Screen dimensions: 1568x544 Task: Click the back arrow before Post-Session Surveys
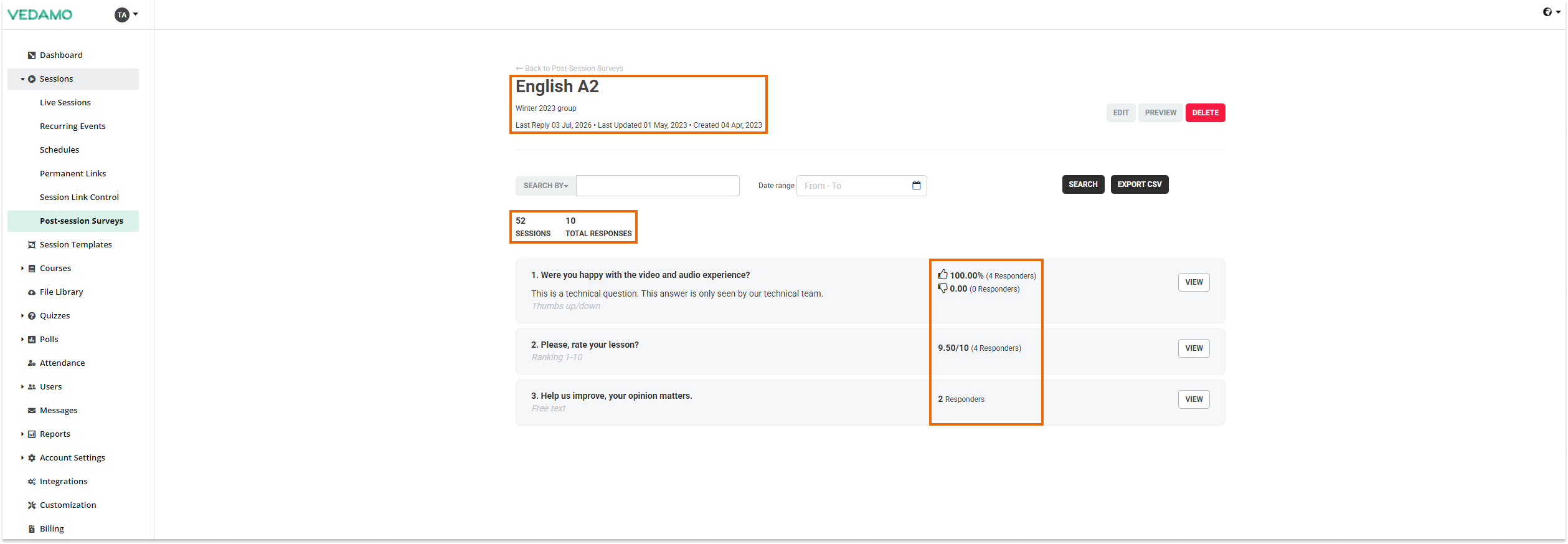pos(519,69)
